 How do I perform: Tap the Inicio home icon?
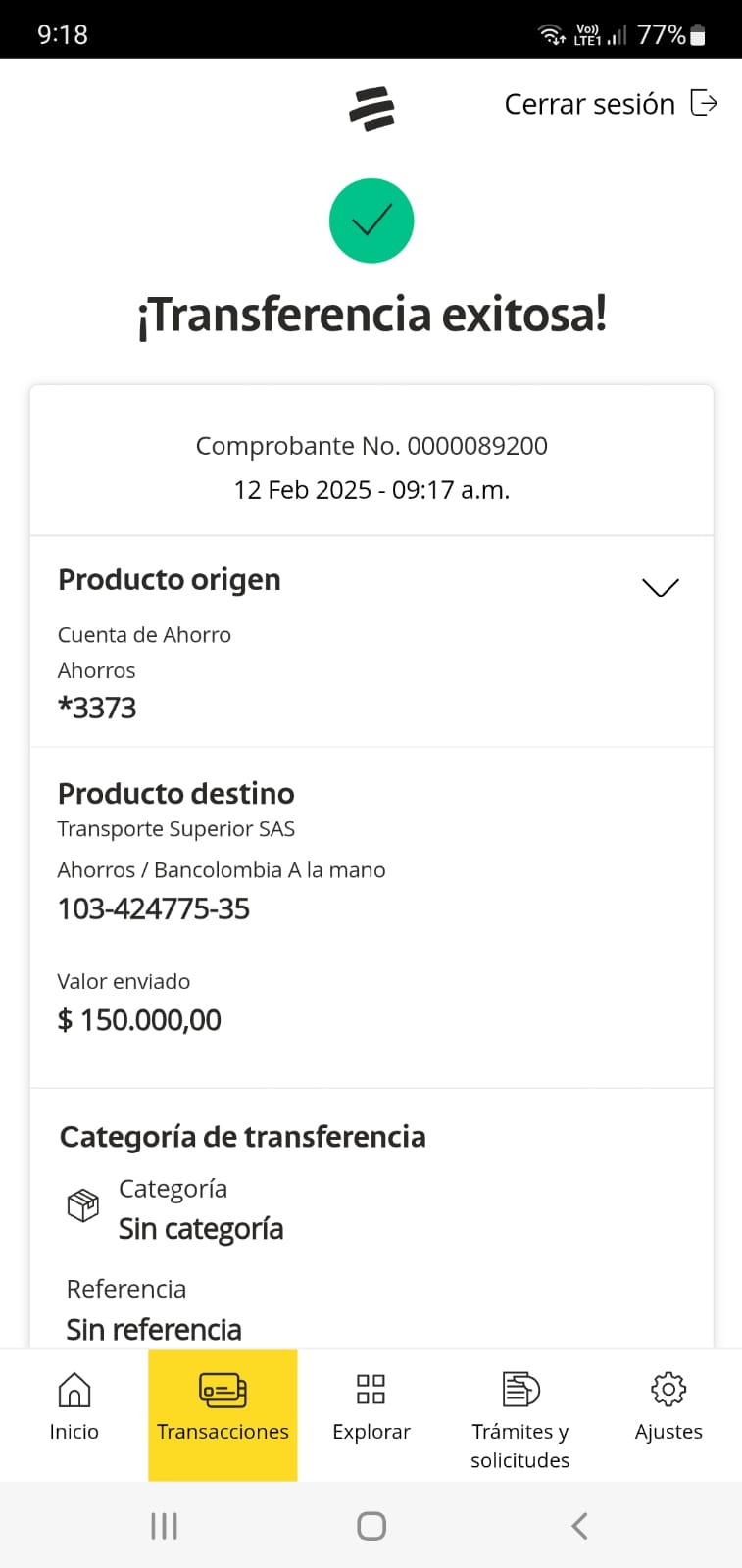(74, 1389)
